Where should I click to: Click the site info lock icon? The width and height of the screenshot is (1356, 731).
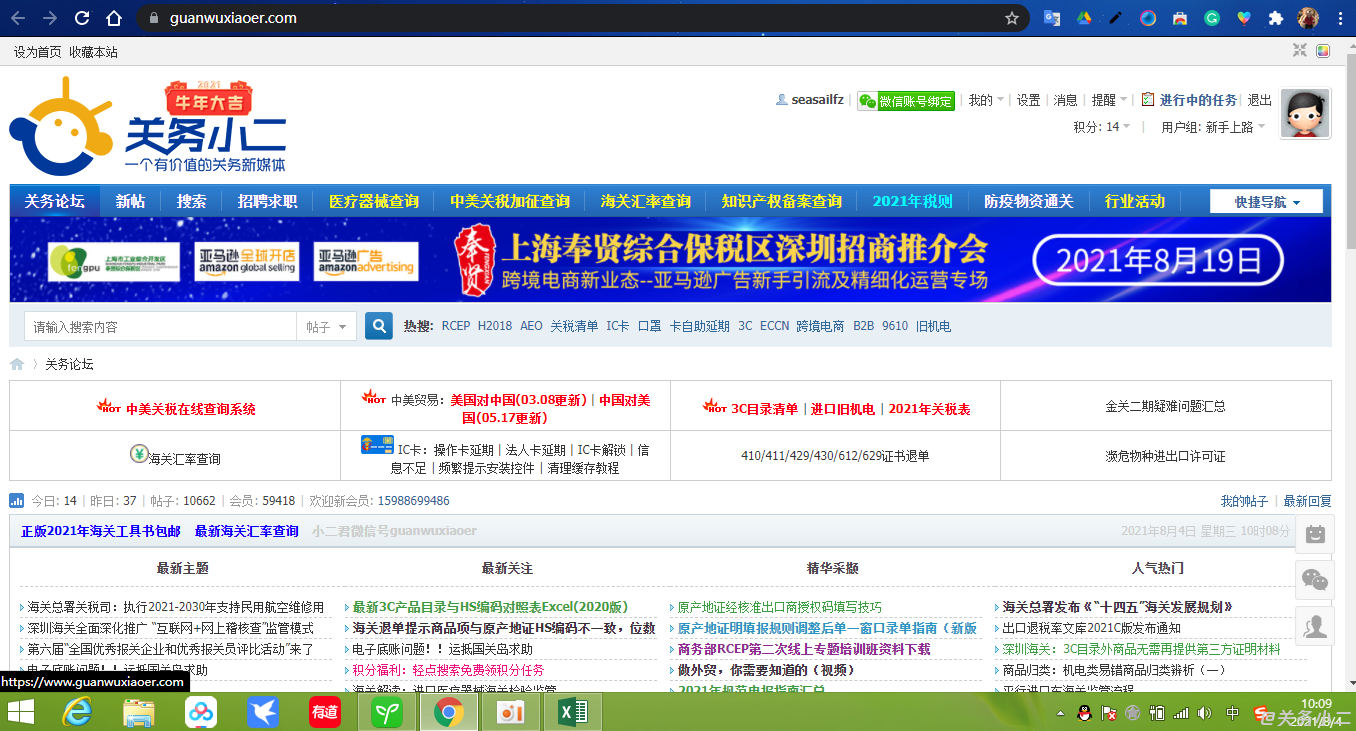[x=153, y=18]
